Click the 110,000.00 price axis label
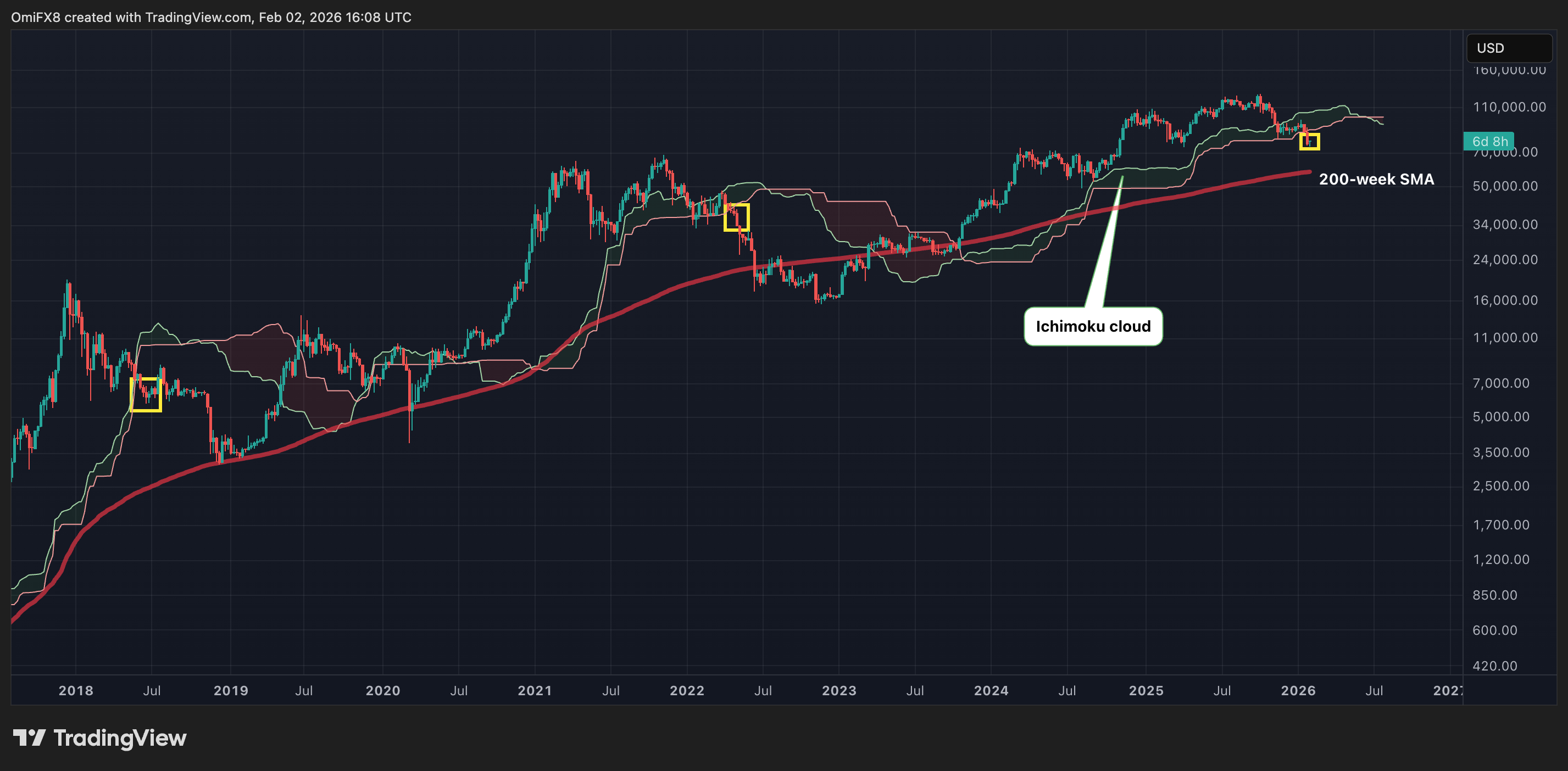The image size is (1568, 771). click(x=1509, y=107)
